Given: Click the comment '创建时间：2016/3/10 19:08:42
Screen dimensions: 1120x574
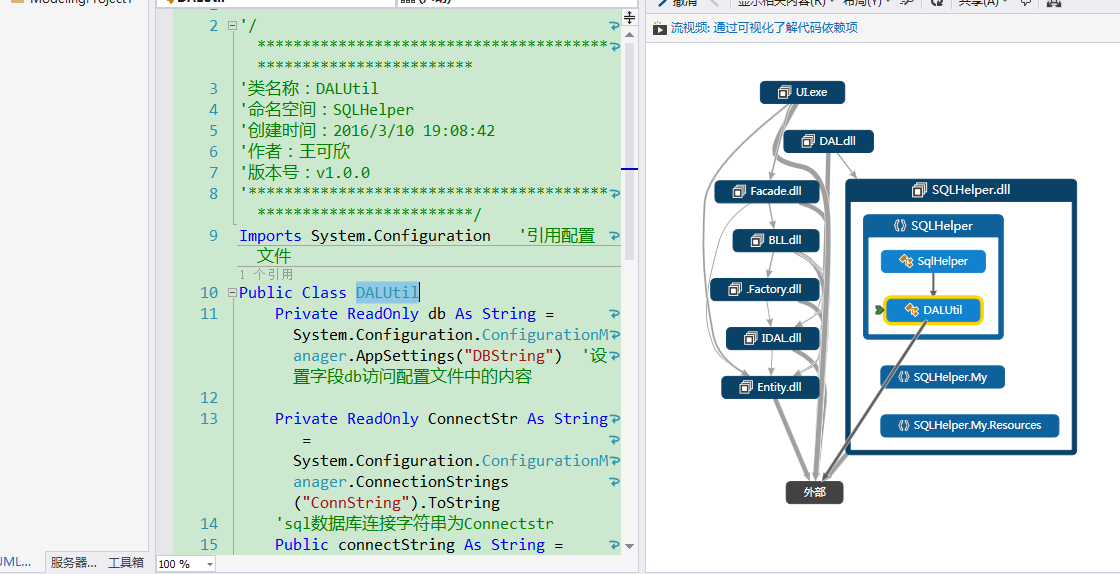Looking at the screenshot, I should tap(367, 131).
